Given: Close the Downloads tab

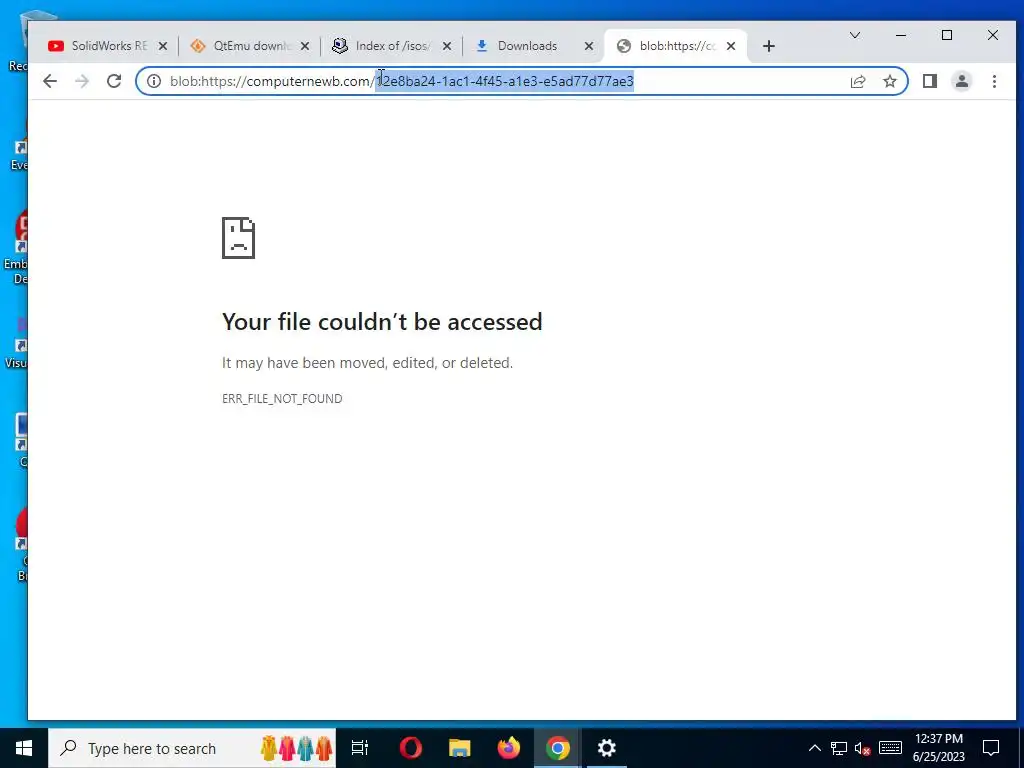Looking at the screenshot, I should (589, 46).
